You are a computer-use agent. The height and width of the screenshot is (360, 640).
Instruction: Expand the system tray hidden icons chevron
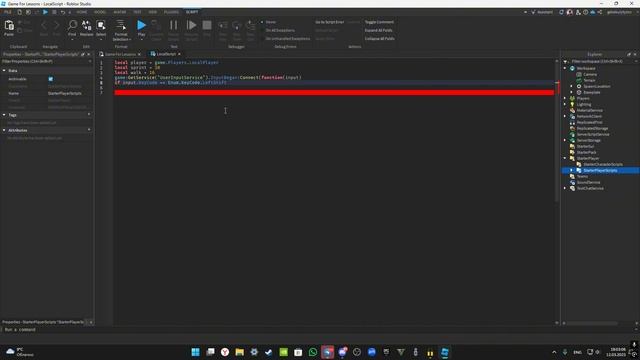click(x=554, y=352)
